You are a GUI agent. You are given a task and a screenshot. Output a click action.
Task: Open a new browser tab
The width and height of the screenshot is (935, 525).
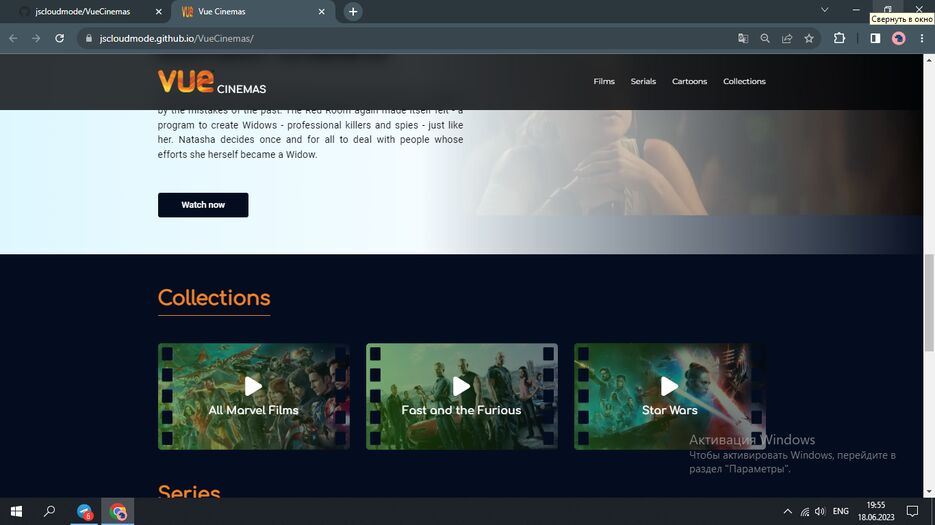[x=353, y=11]
